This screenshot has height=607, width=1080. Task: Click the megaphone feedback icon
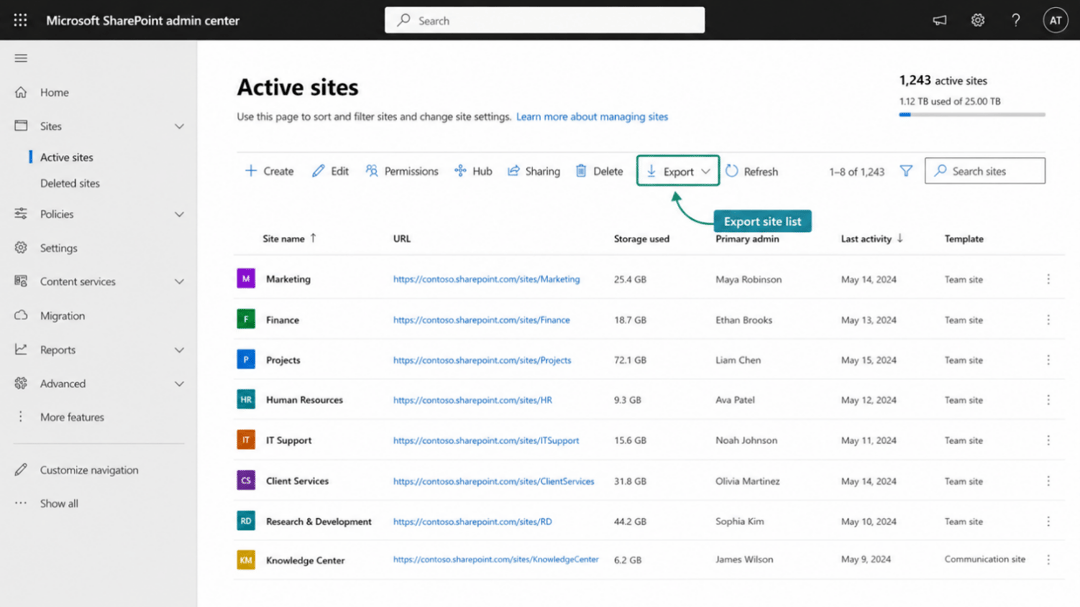939,20
